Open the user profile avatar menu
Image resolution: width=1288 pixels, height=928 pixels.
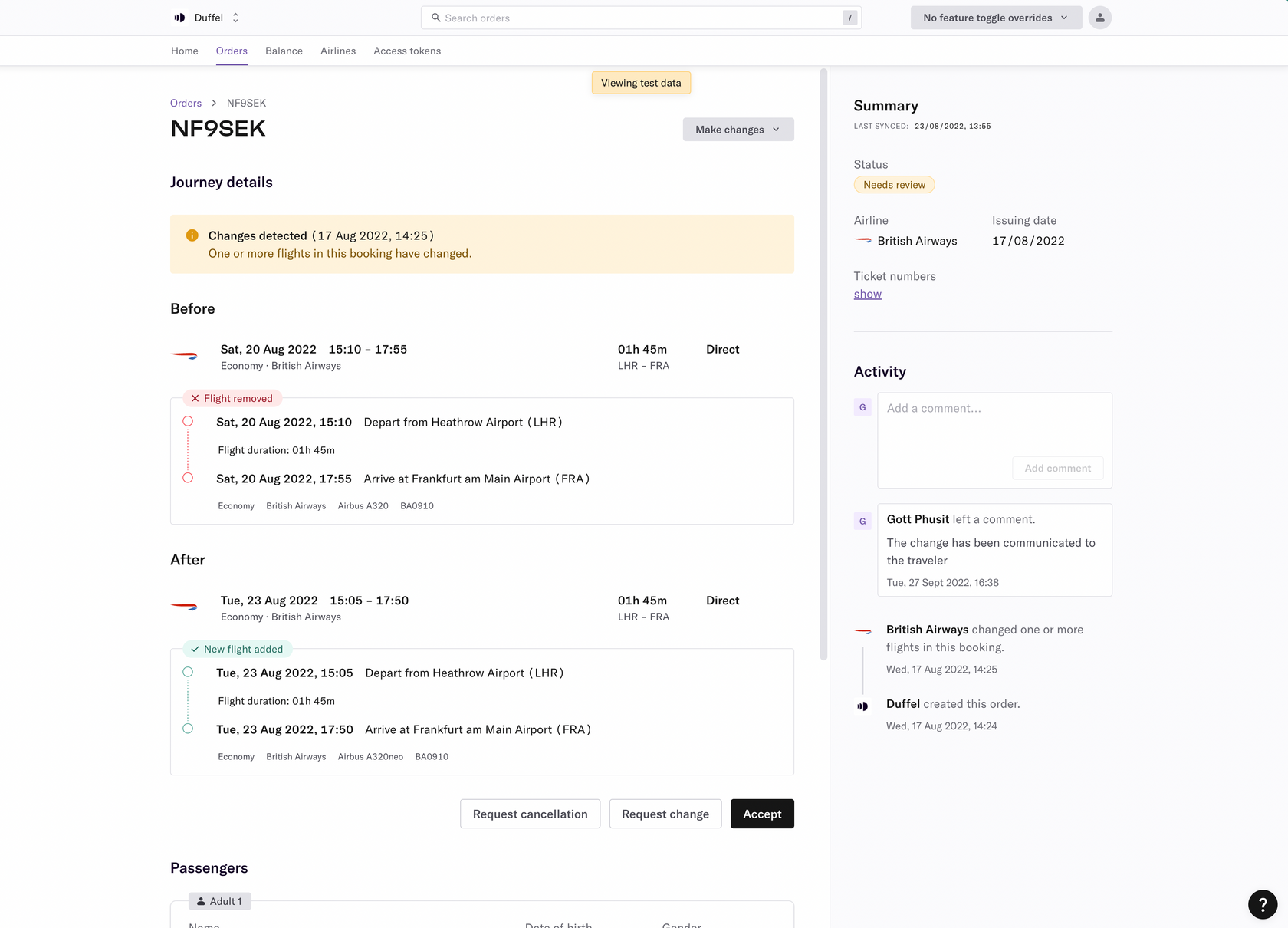click(1099, 18)
